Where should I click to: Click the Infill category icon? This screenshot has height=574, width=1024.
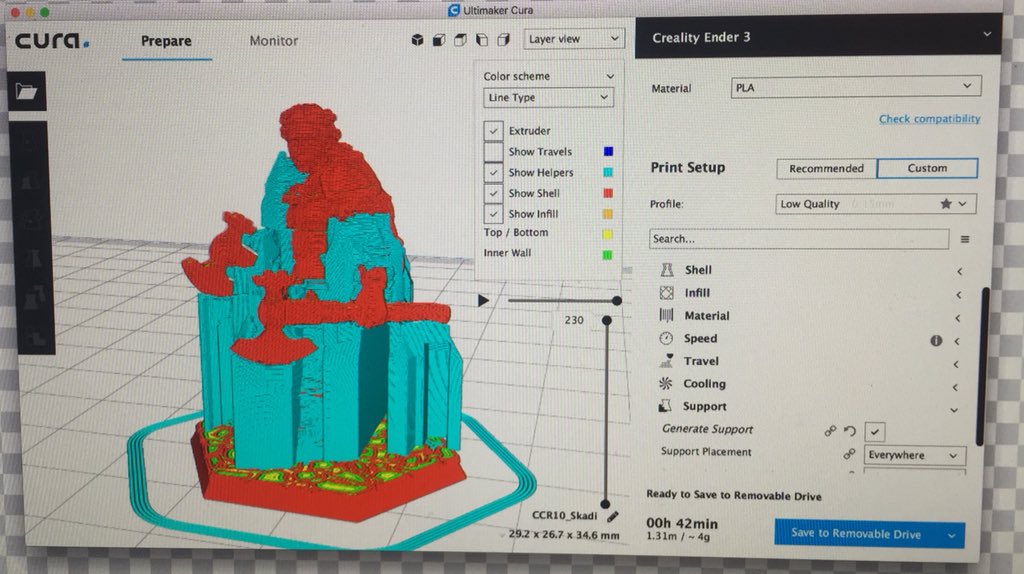(x=666, y=293)
